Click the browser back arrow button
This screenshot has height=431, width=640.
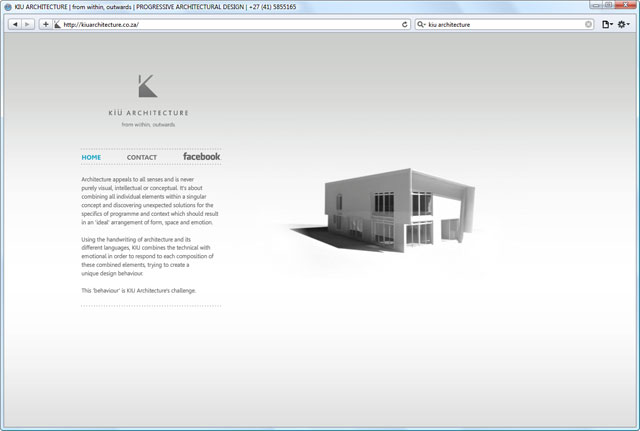click(x=15, y=24)
